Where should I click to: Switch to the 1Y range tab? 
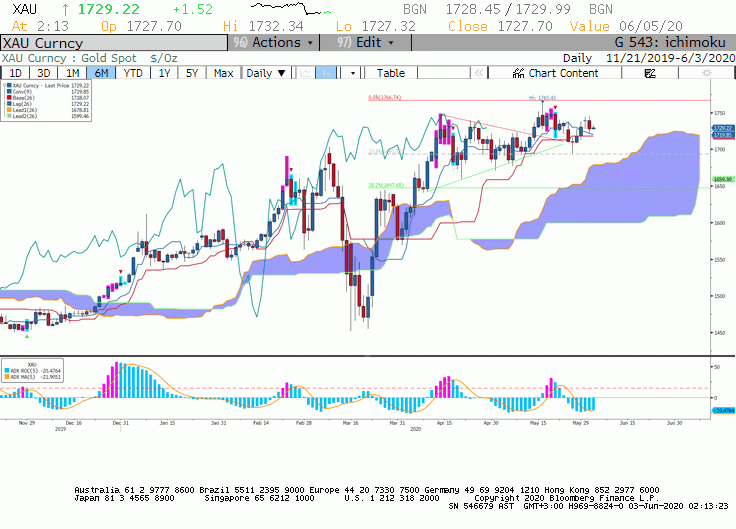(x=164, y=73)
